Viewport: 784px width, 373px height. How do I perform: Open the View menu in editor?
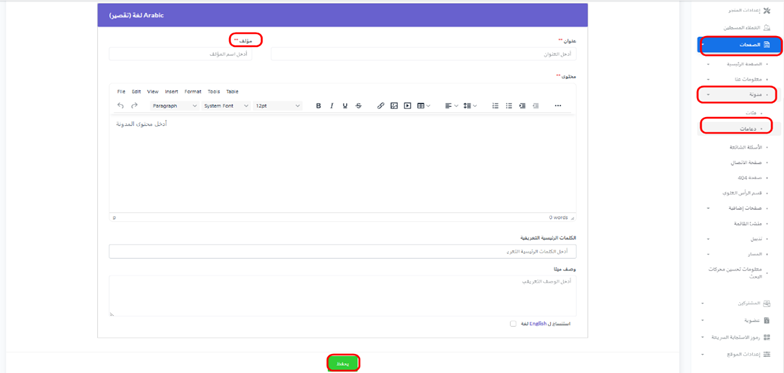click(x=153, y=92)
